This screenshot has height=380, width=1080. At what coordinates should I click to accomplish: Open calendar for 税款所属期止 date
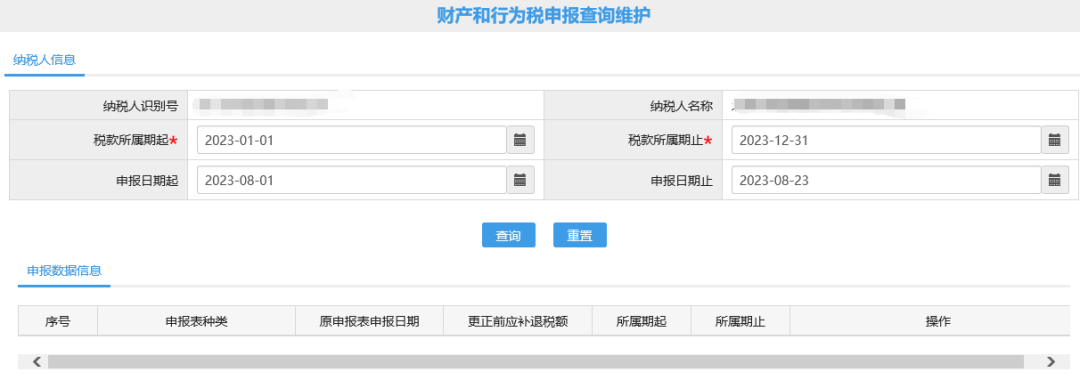tap(1054, 140)
